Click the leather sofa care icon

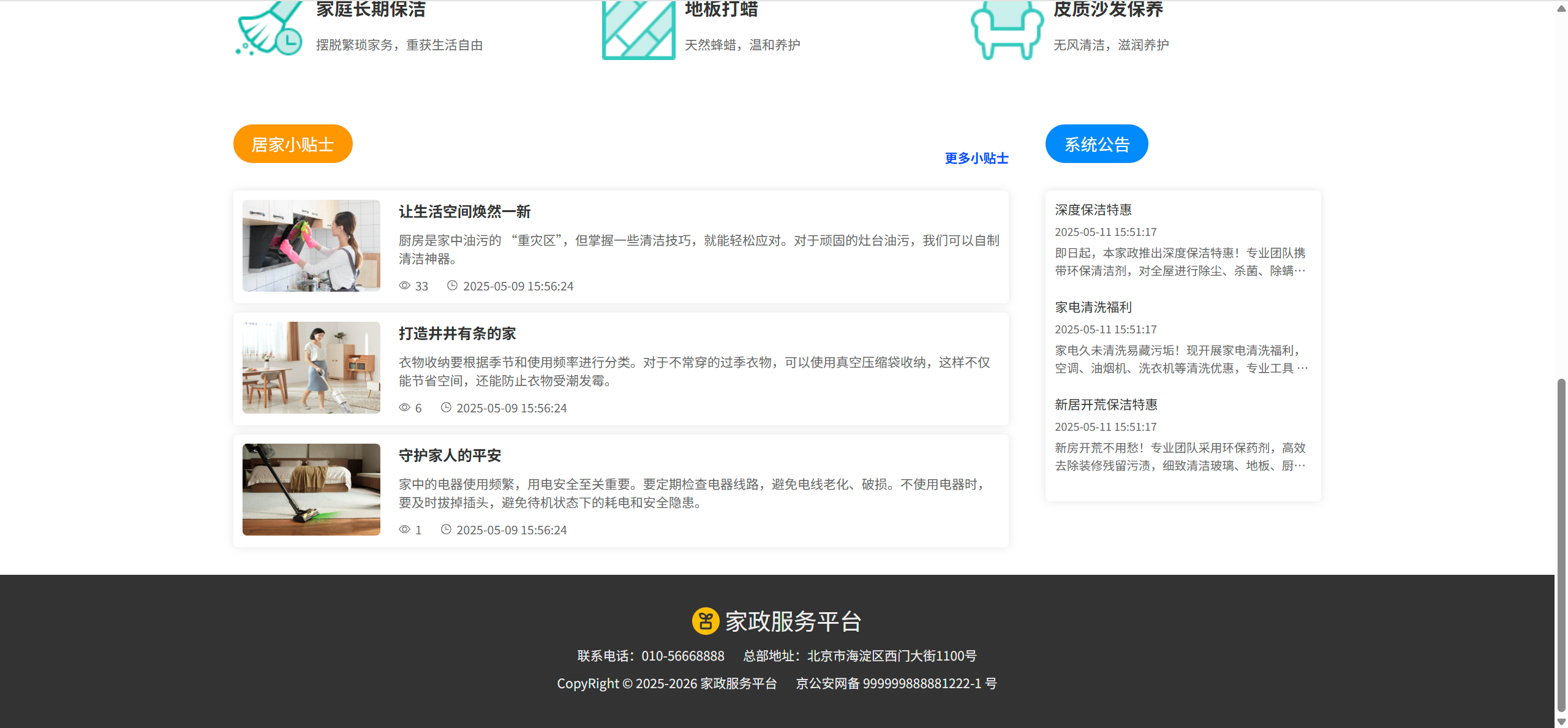[1007, 29]
